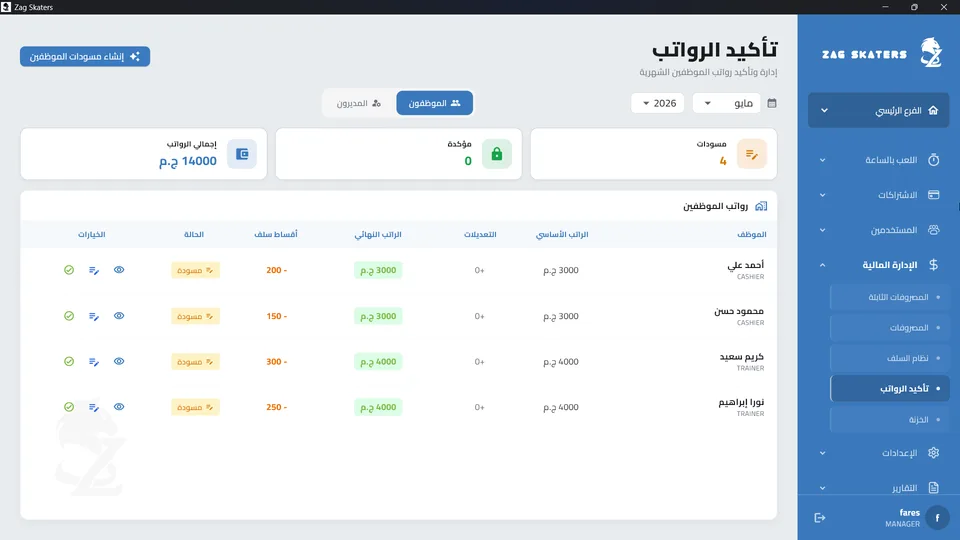This screenshot has height=540, width=960.
Task: Collapse the الإدارة المالية menu chevron
Action: tap(822, 265)
